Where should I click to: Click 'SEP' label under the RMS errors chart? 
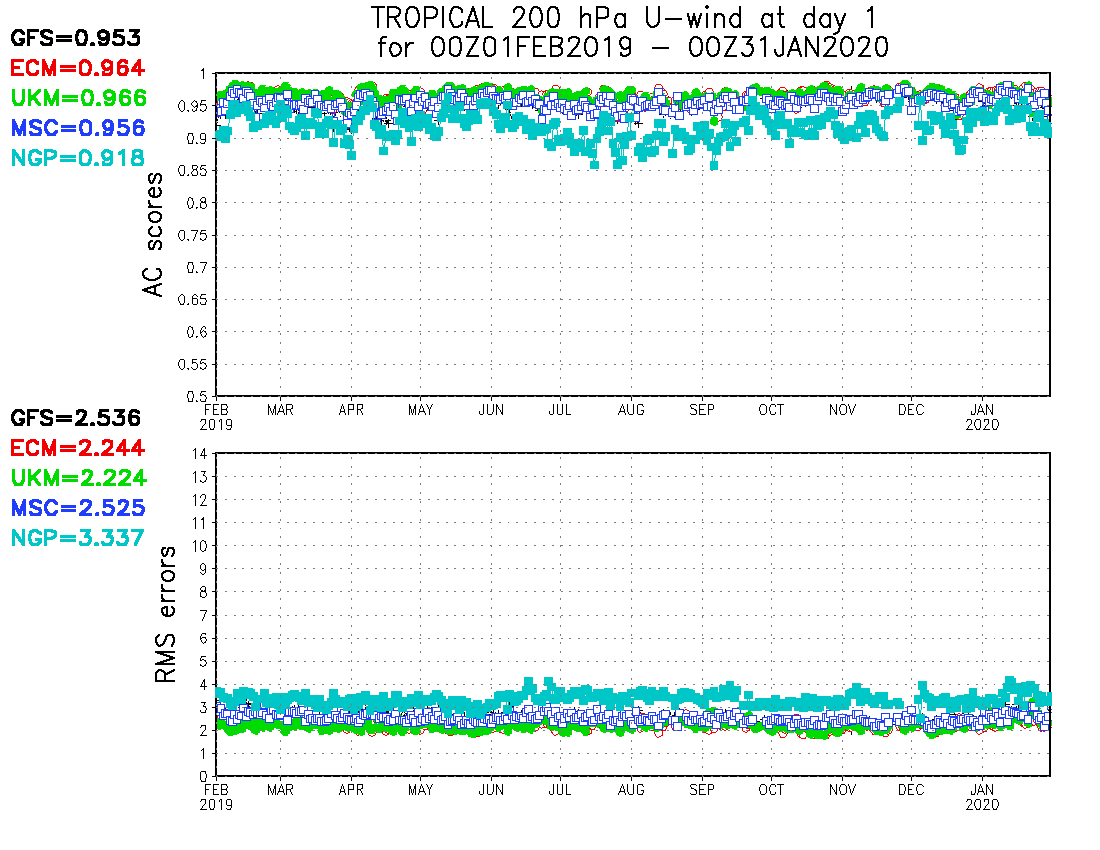click(x=702, y=790)
